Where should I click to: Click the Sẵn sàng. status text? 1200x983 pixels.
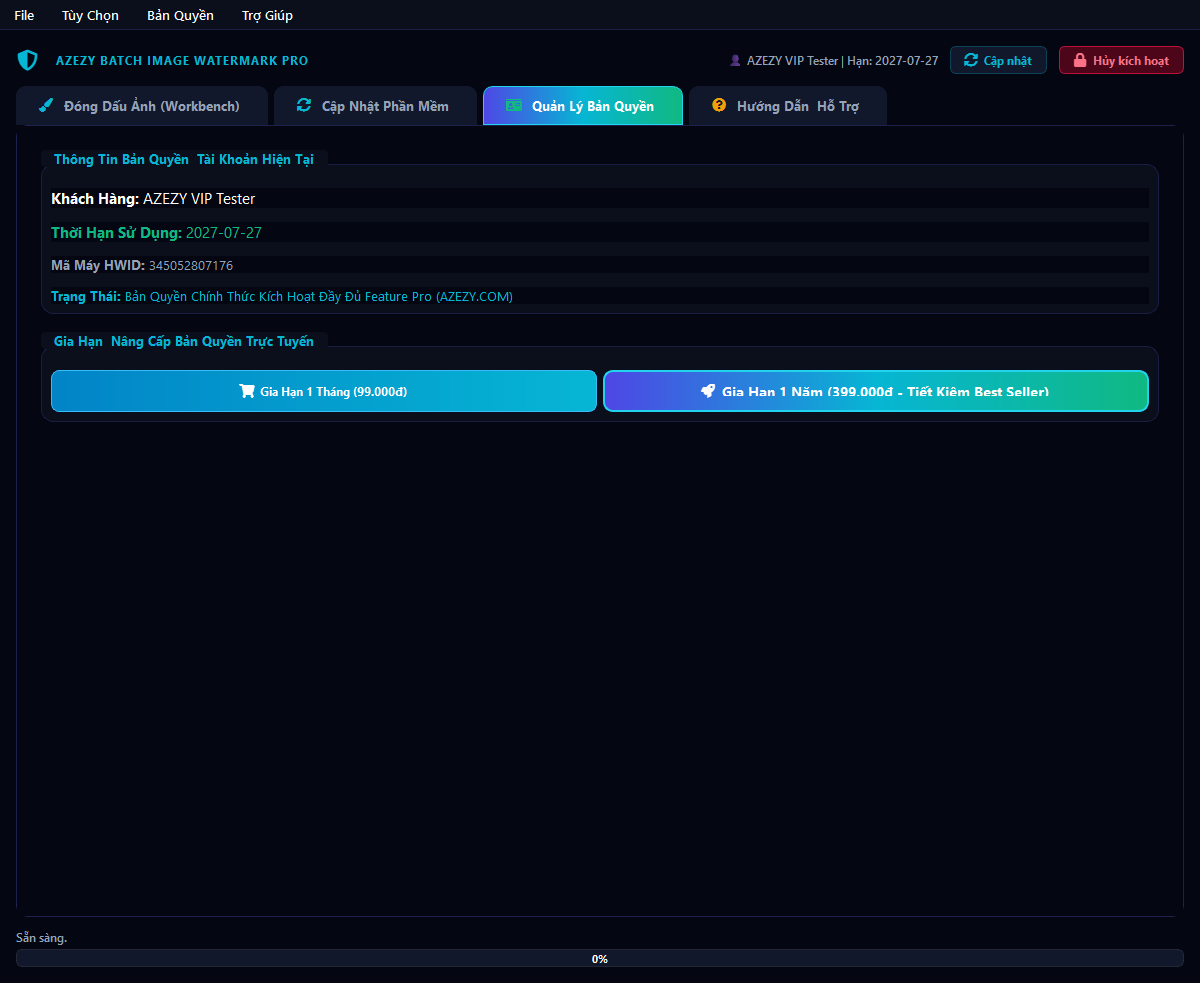point(42,938)
